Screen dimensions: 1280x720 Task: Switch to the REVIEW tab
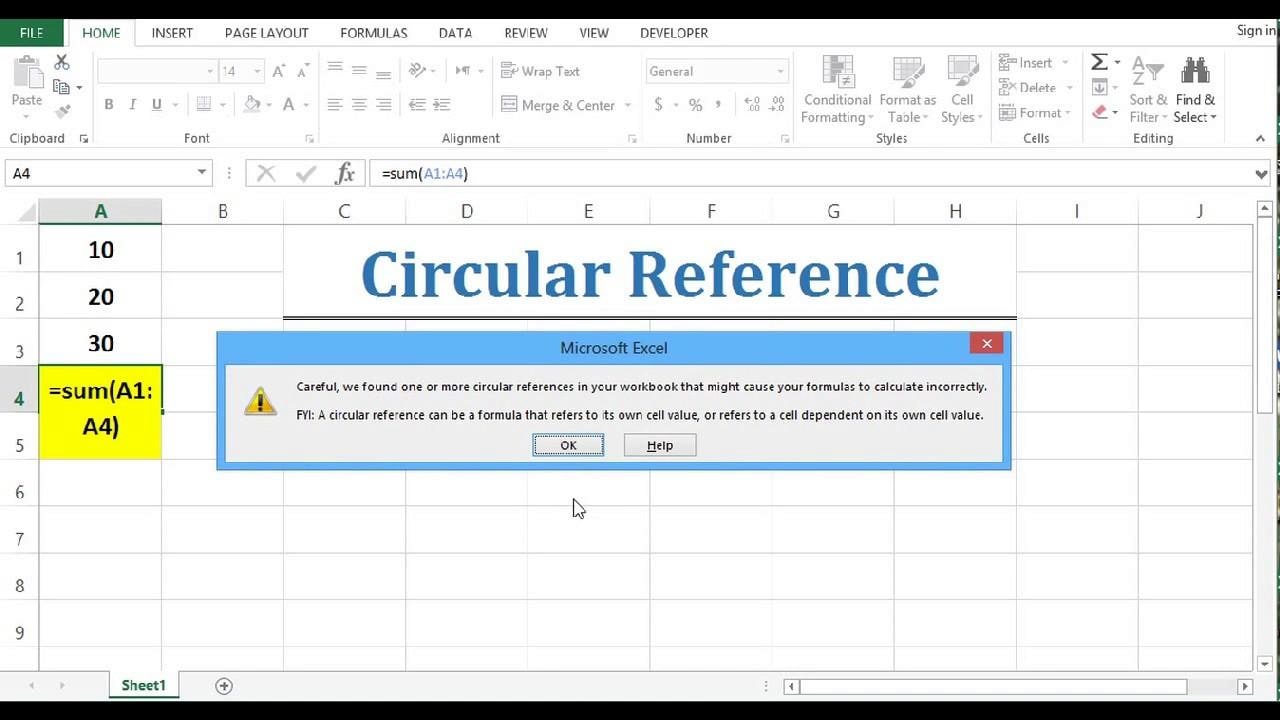pos(526,32)
